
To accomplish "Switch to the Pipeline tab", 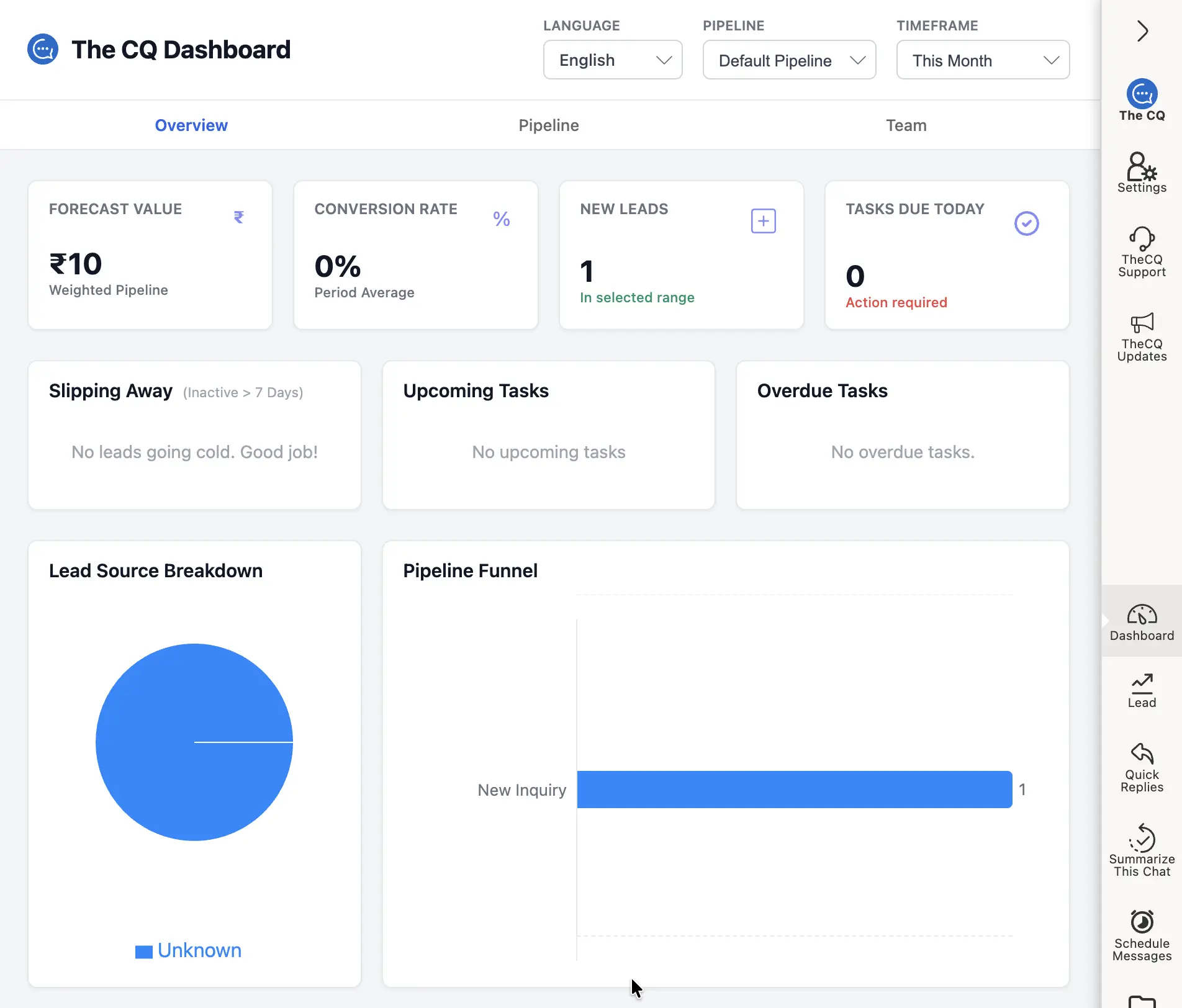I will click(x=549, y=125).
